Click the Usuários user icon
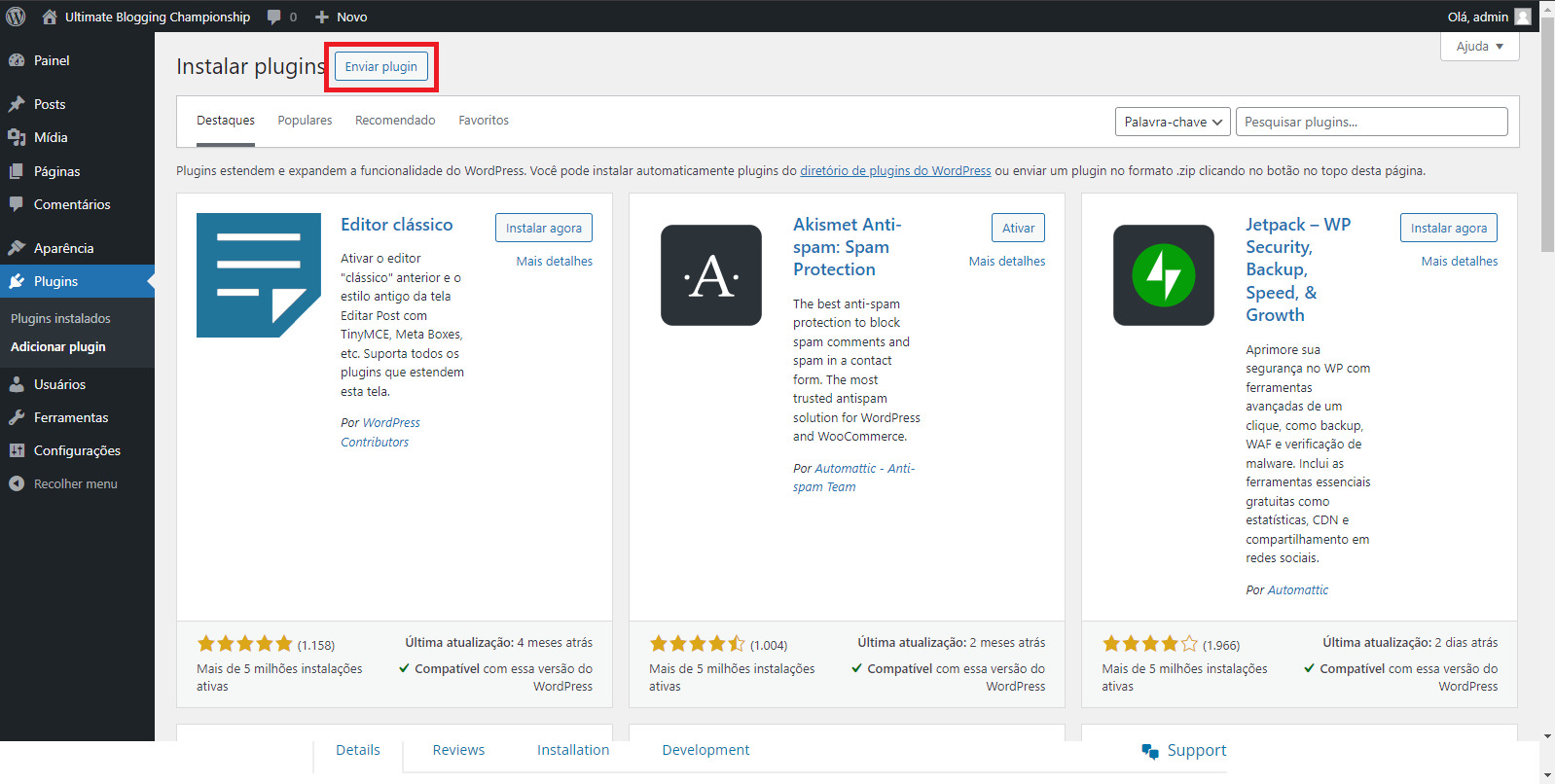1555x784 pixels. [17, 384]
